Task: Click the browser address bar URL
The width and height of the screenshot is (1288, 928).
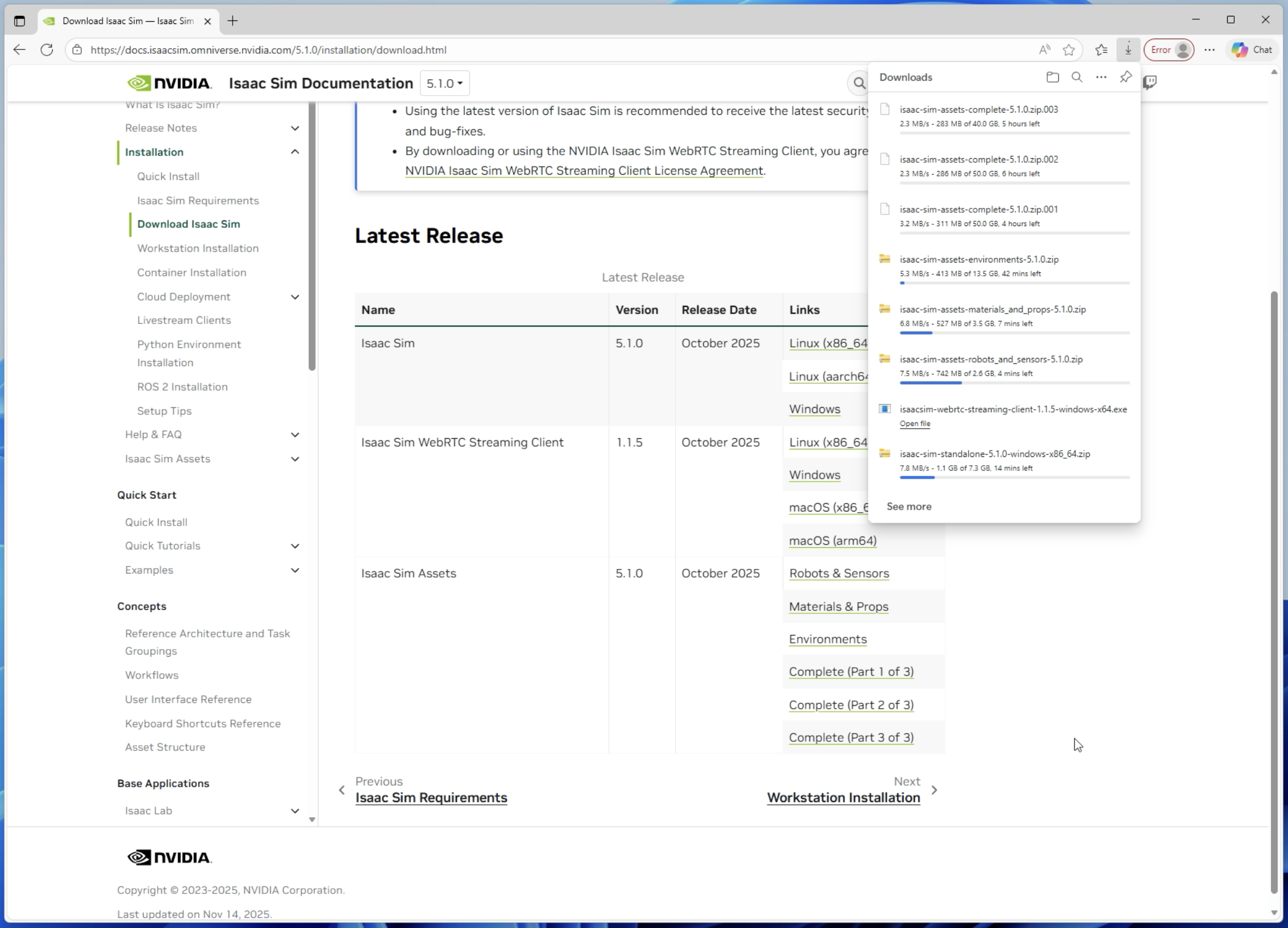Action: (268, 50)
